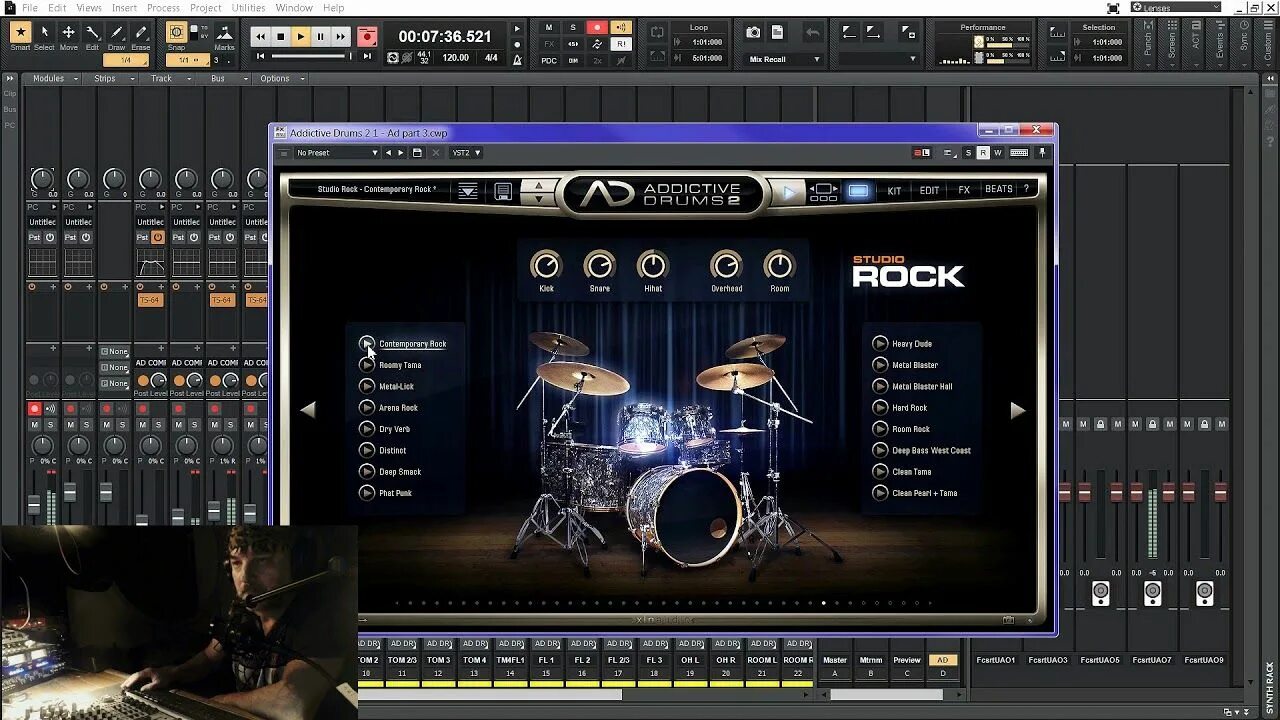Click the rewind transport button

point(261,36)
